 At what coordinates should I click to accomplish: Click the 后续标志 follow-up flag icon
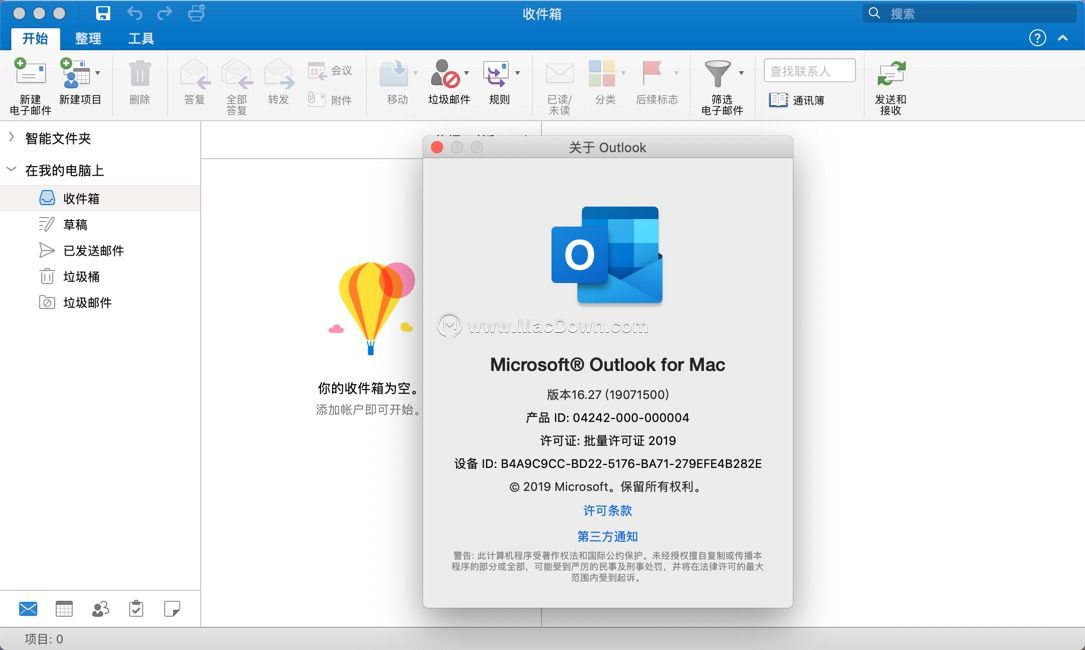coord(652,73)
